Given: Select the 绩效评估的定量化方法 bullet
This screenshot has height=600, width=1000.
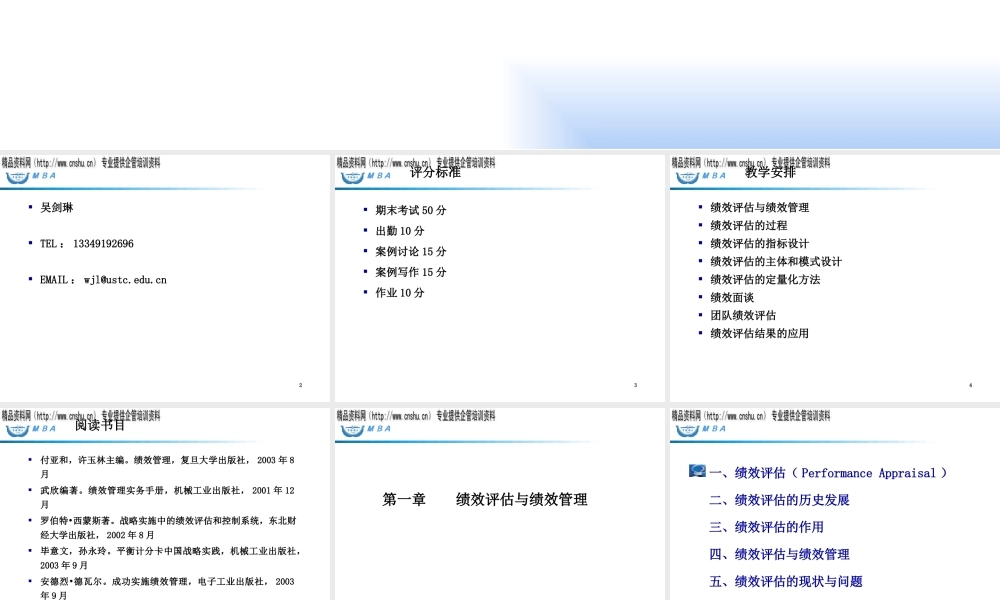Looking at the screenshot, I should [765, 279].
